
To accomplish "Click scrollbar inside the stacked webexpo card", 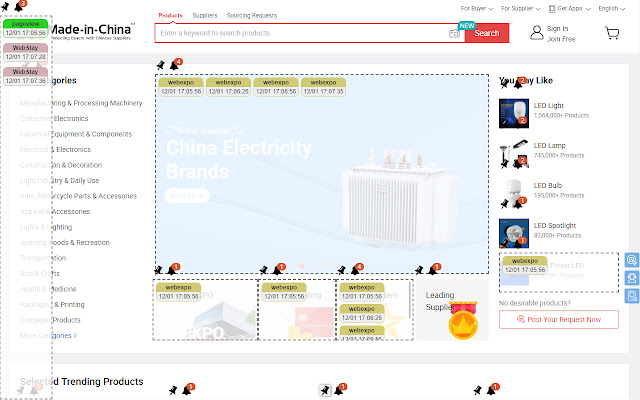I will pyautogui.click(x=410, y=300).
